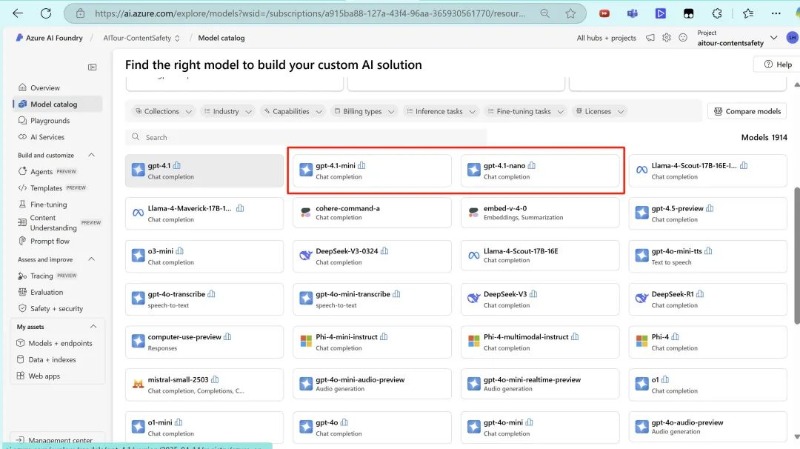Click the zoom magnifier icon in address bar
800x449 pixels.
(545, 14)
